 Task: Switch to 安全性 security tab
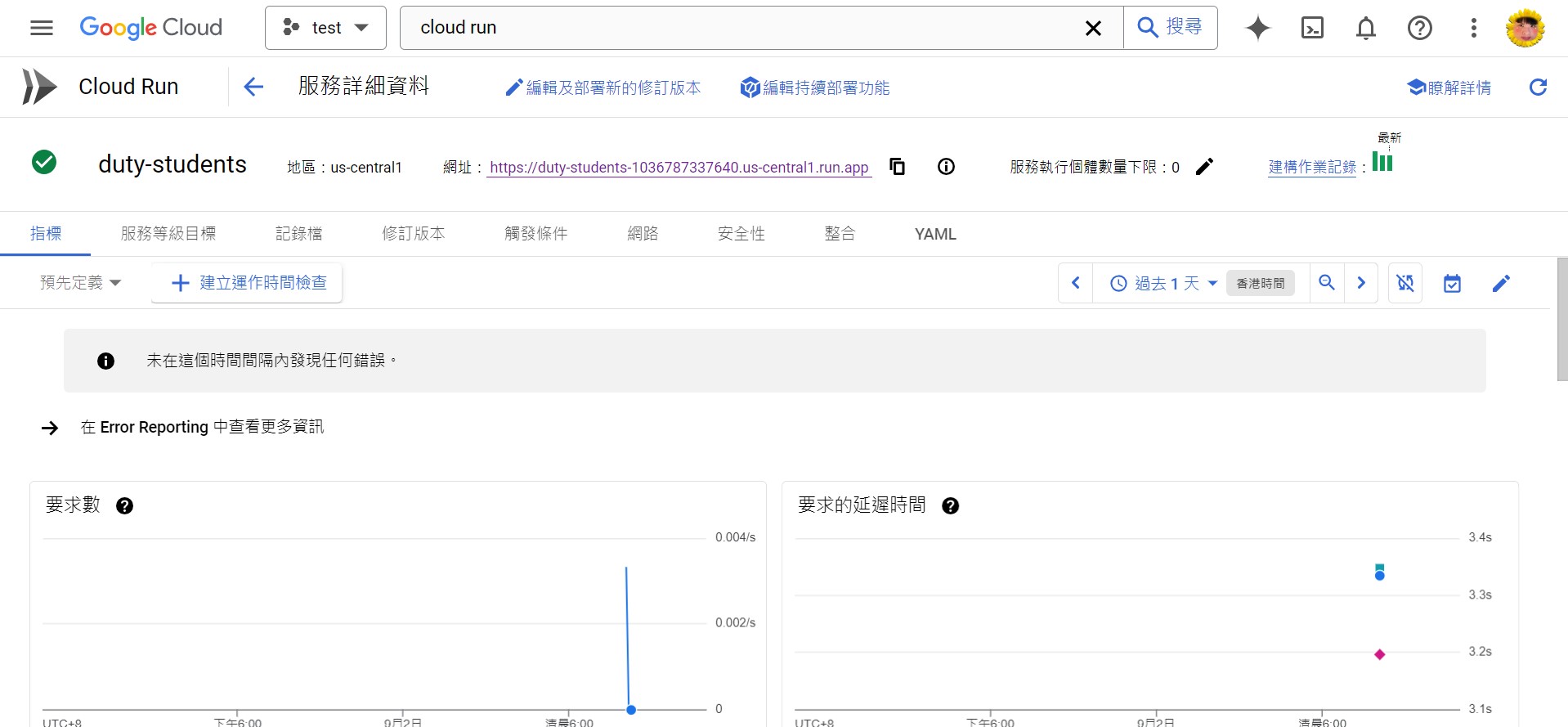point(741,233)
